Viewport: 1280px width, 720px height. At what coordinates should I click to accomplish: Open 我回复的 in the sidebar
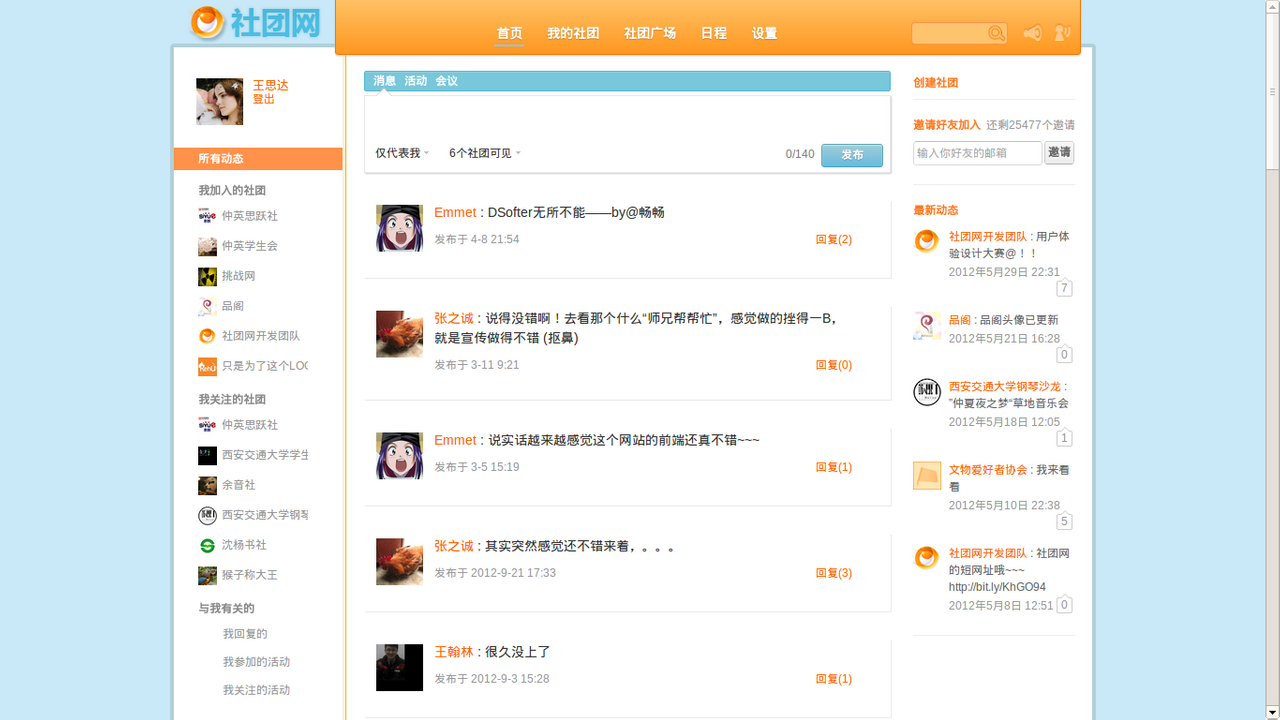(x=245, y=634)
